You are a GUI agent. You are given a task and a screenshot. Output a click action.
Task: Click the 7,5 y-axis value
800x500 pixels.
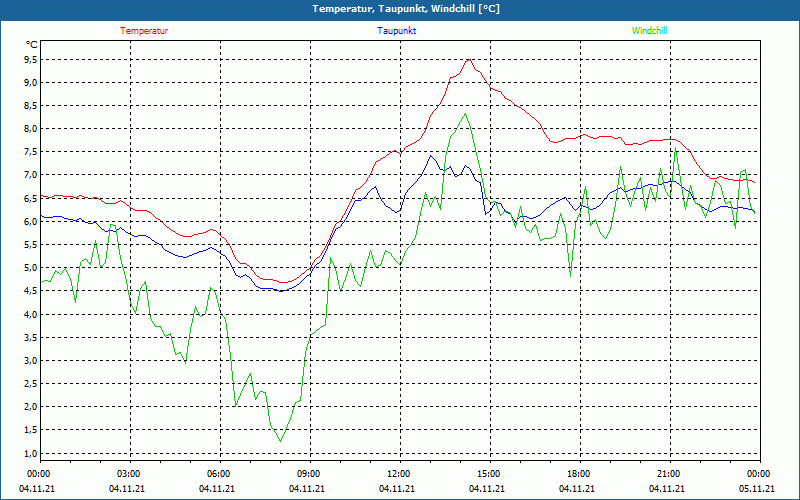pos(31,152)
